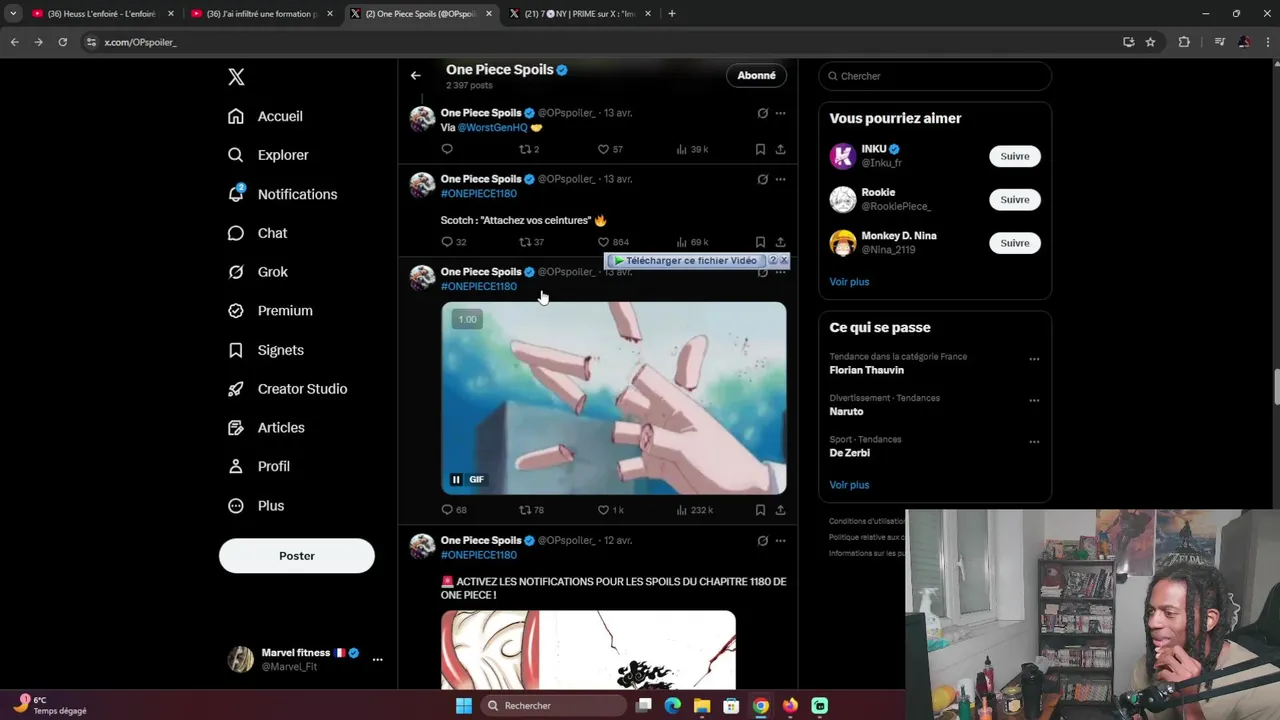Open options dots for Florian Thauvin trend
Viewport: 1280px width, 720px height.
(x=1034, y=359)
